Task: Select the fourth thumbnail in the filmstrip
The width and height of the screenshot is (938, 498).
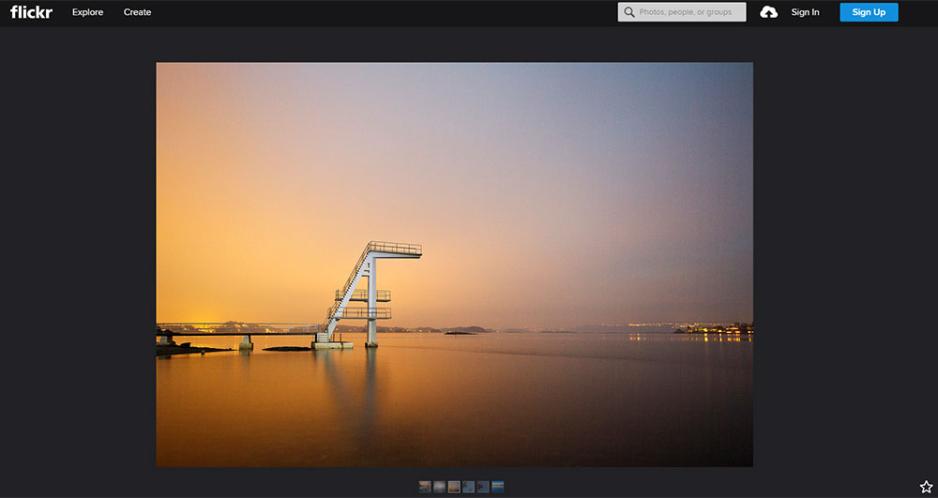Action: click(468, 487)
